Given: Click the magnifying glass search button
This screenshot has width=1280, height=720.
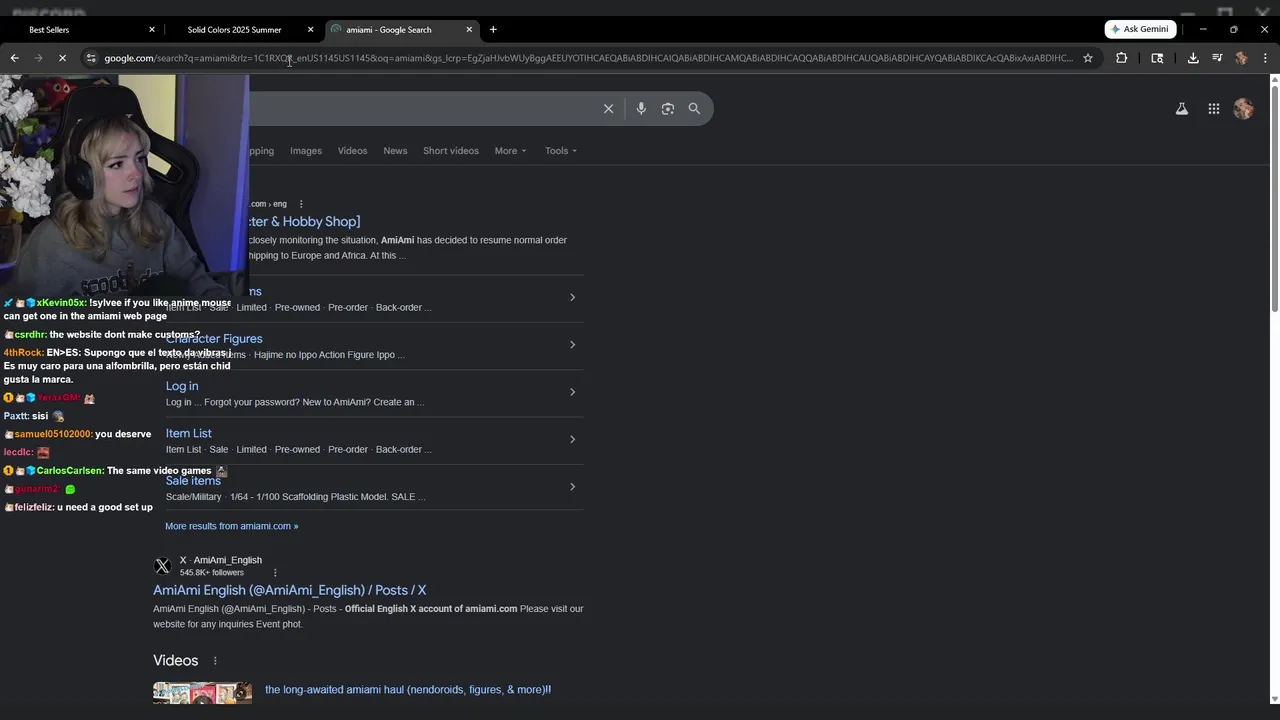Looking at the screenshot, I should [694, 109].
